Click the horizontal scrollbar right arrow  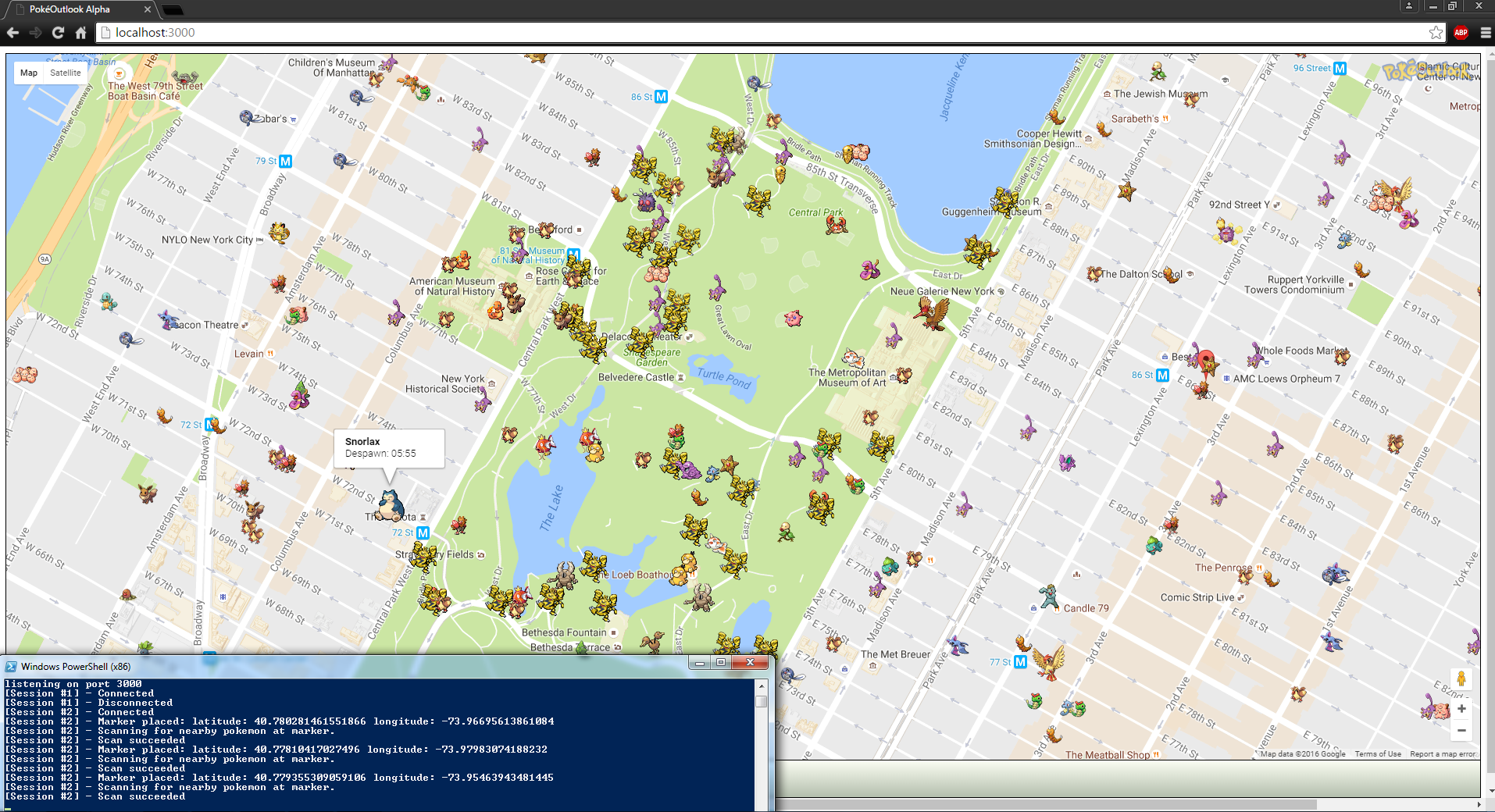[1478, 804]
